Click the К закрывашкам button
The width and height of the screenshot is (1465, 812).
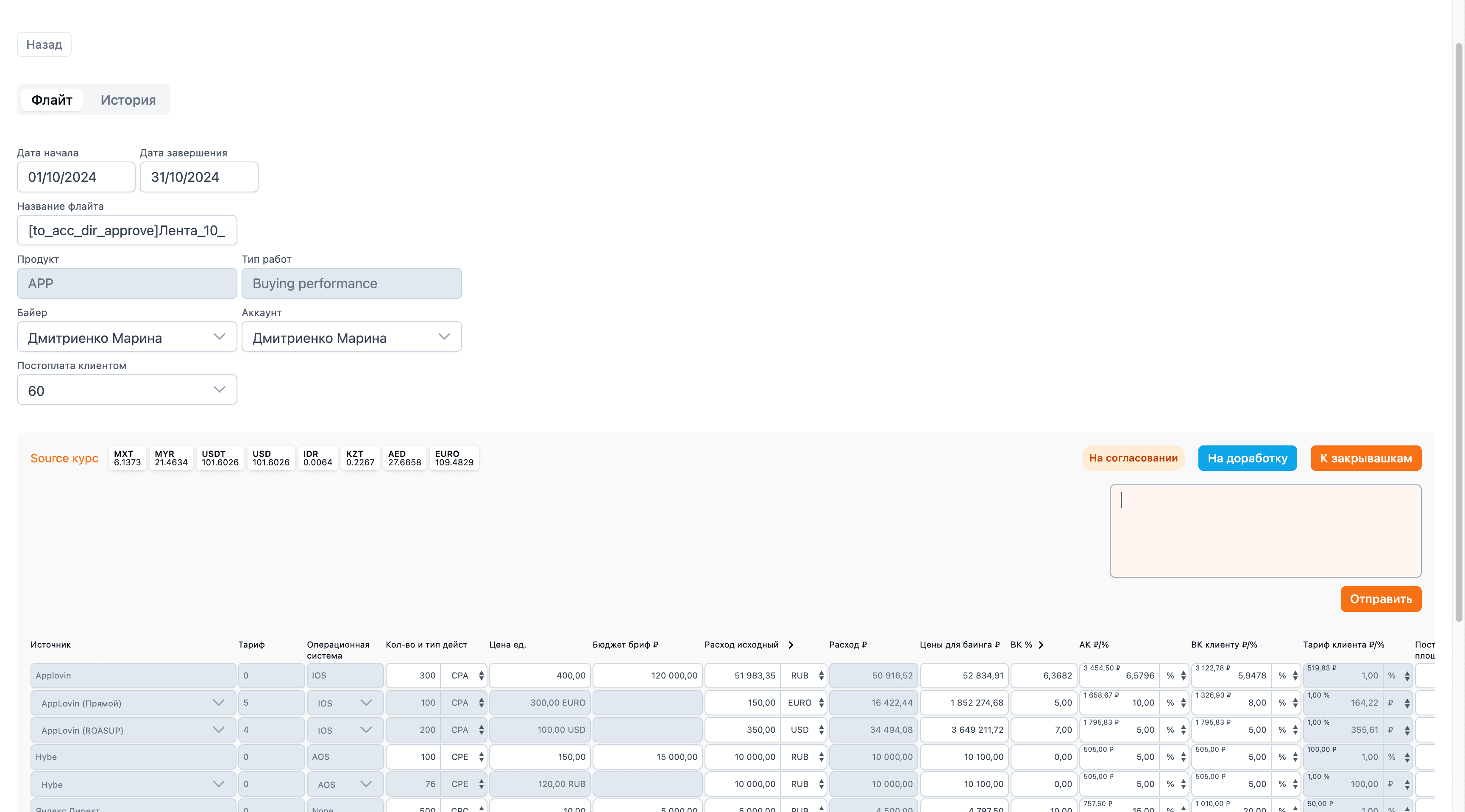1365,458
